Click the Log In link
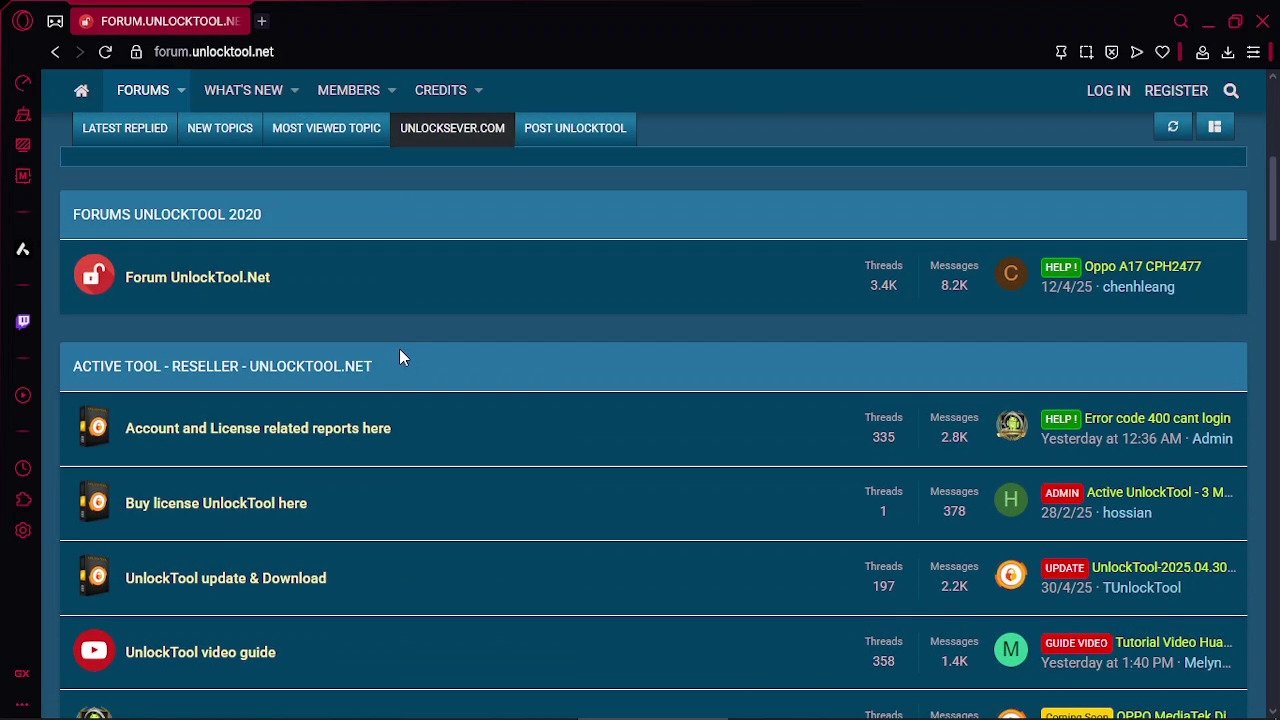The height and width of the screenshot is (720, 1280). pos(1108,90)
